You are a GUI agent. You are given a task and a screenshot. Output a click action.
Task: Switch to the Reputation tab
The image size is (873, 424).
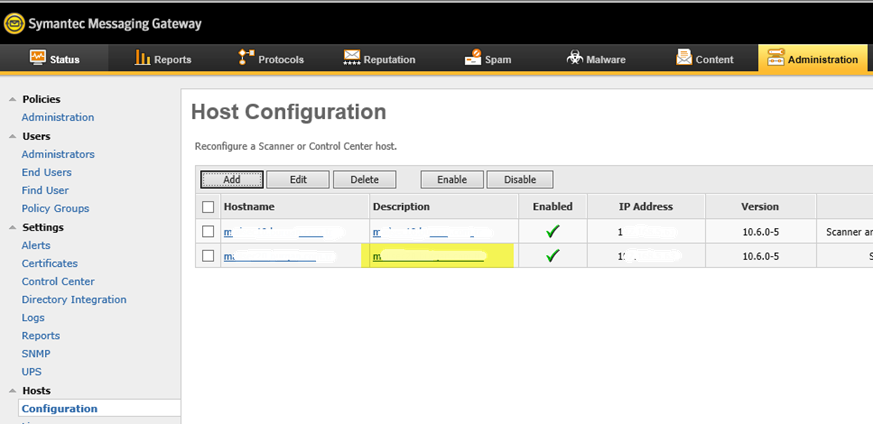(x=379, y=58)
